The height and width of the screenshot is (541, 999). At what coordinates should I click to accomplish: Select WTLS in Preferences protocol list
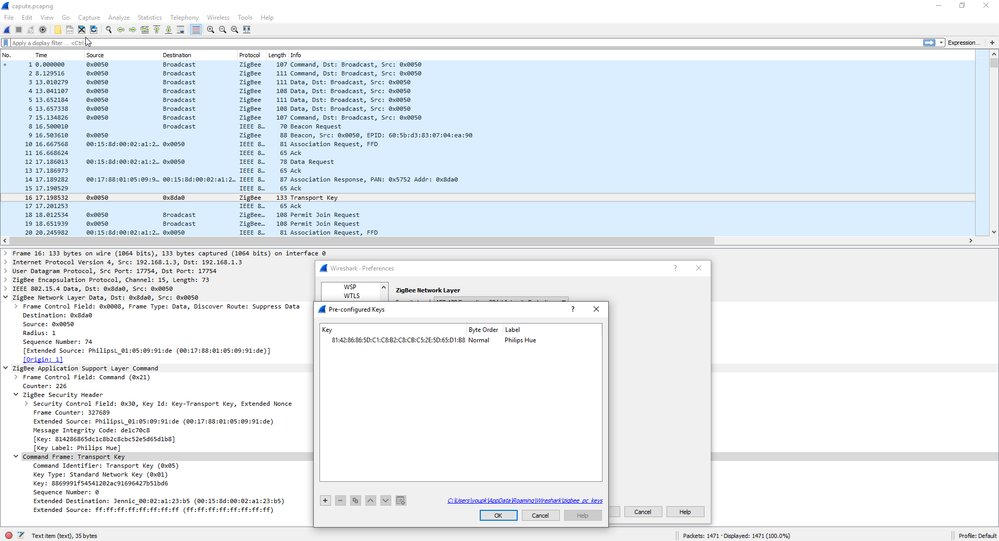coord(352,296)
